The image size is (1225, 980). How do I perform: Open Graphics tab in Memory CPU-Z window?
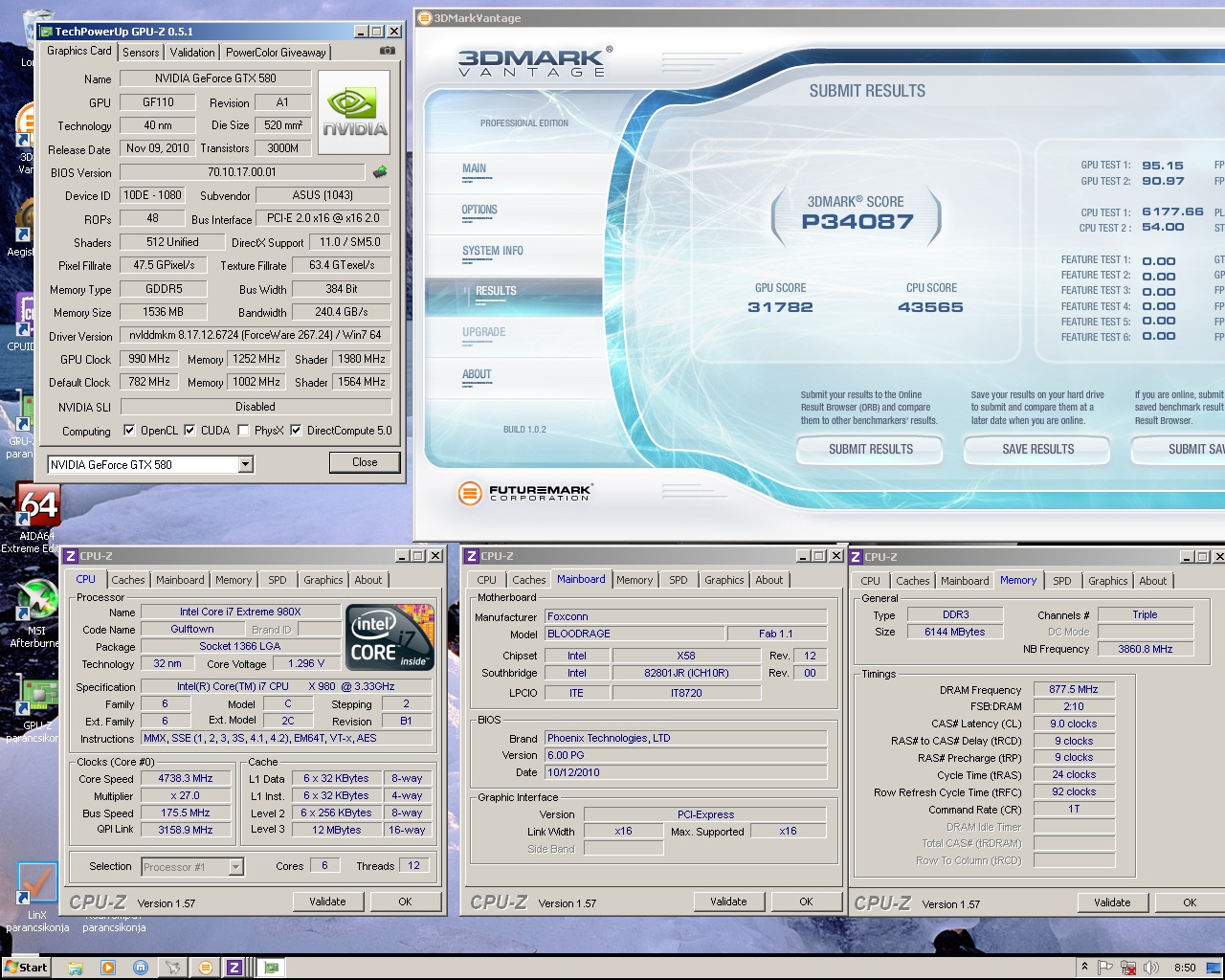click(1108, 581)
